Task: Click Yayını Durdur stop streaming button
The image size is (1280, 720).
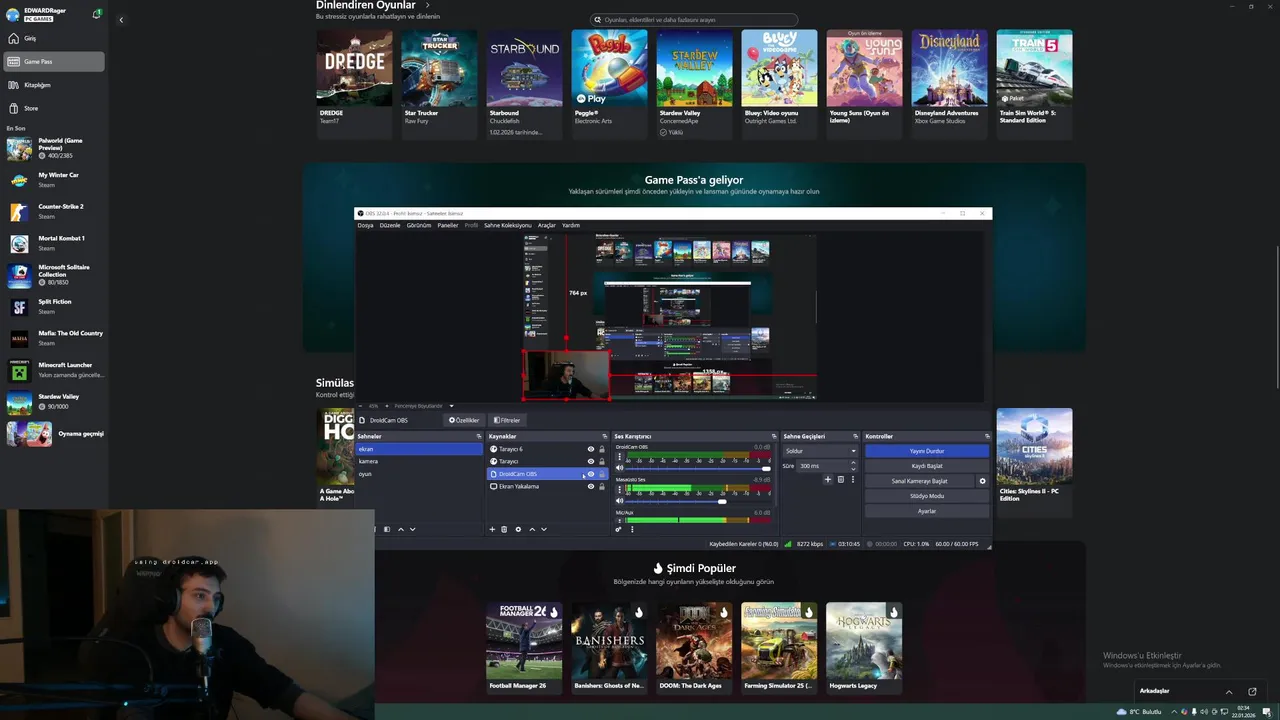Action: 927,451
